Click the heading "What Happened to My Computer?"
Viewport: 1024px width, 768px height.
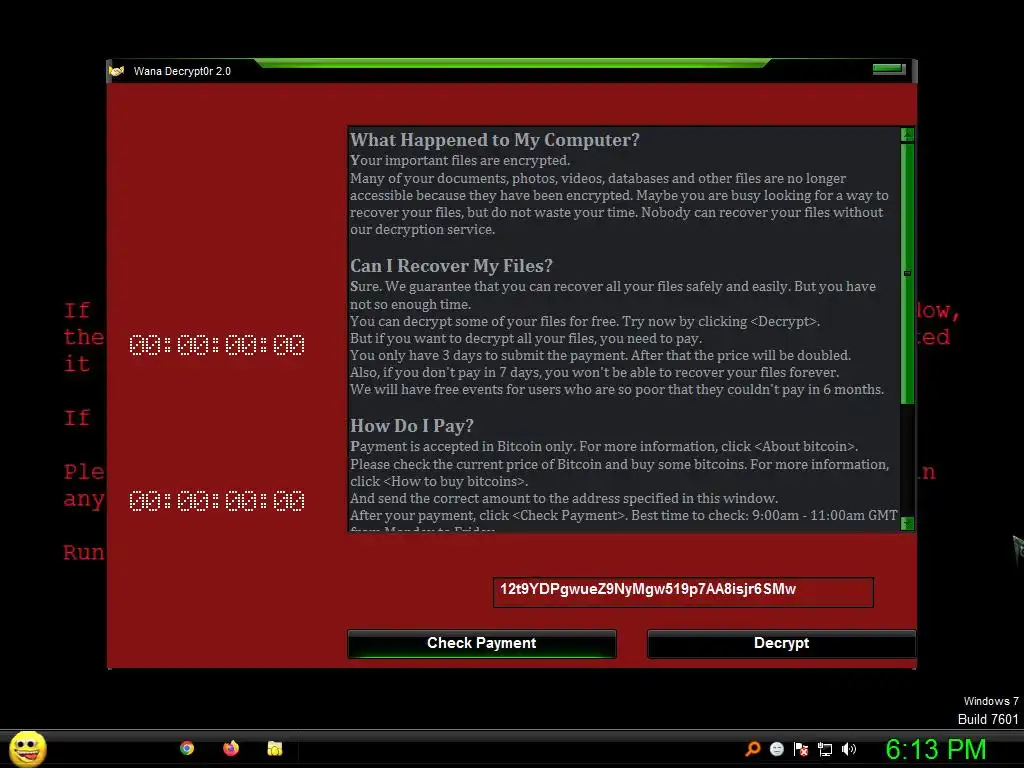pos(494,140)
